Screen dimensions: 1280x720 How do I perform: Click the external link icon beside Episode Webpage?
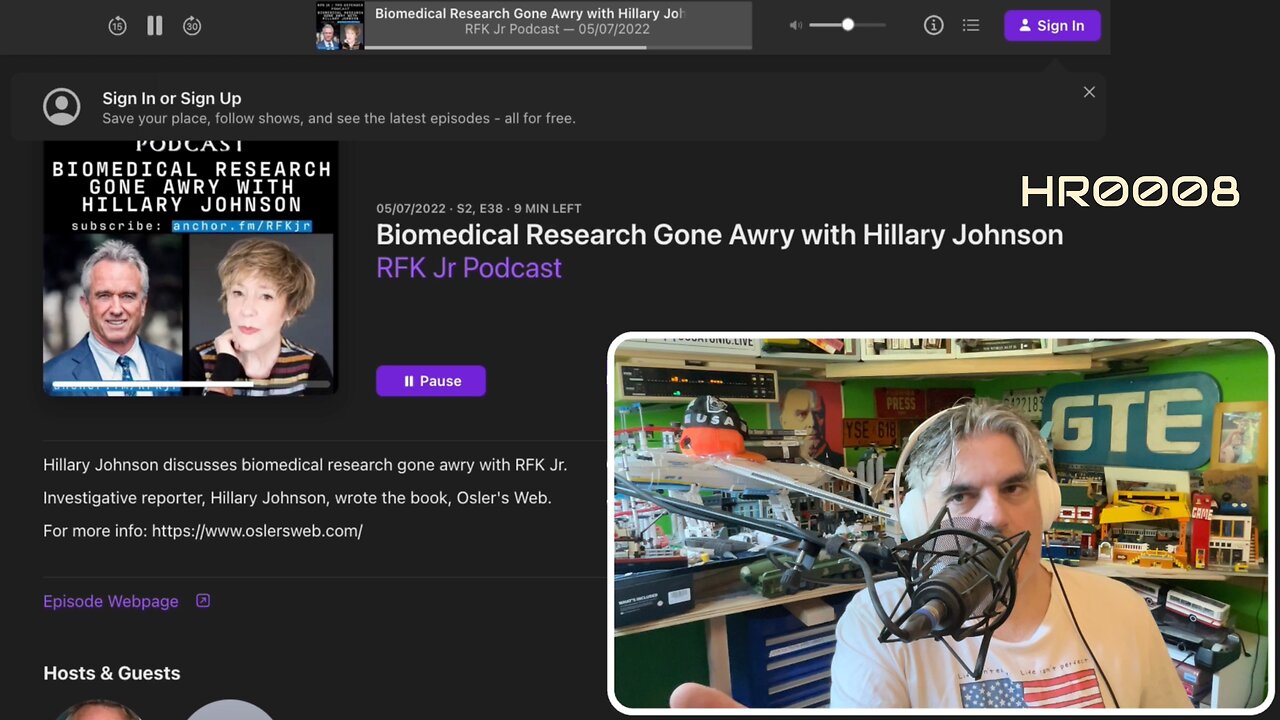point(203,601)
